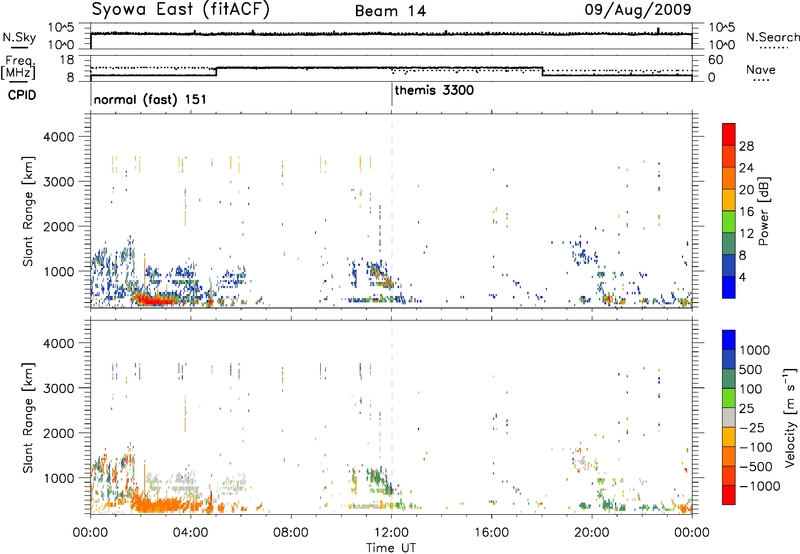The width and height of the screenshot is (800, 554).
Task: Select the 1000 tick of the velocity panel
Action: click(x=59, y=477)
